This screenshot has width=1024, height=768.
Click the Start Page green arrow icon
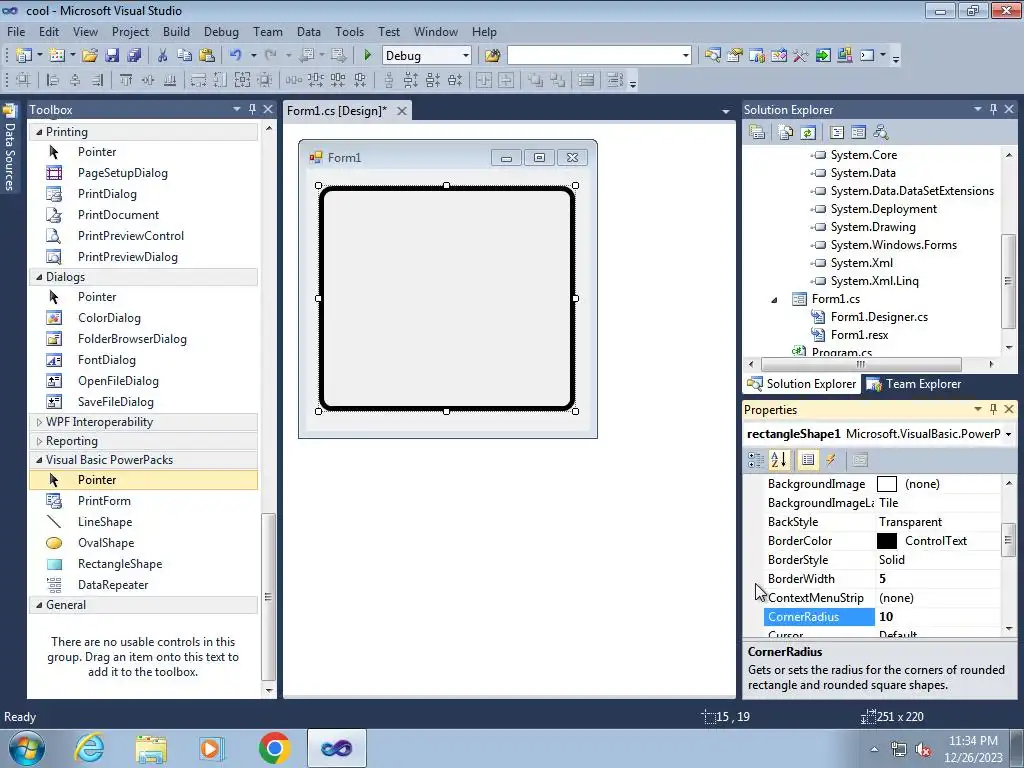[x=823, y=56]
